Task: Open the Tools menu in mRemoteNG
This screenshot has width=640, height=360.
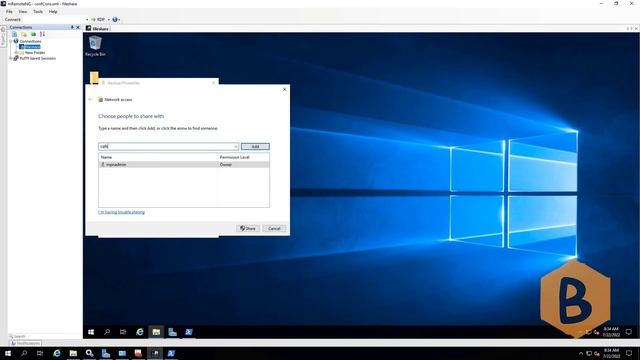Action: (38, 11)
